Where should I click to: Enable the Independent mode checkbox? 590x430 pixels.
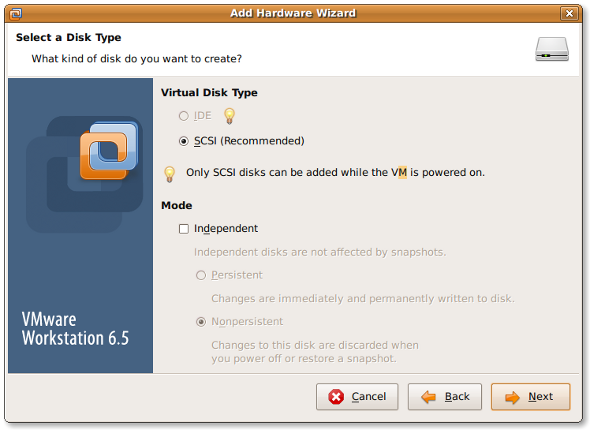pyautogui.click(x=184, y=229)
